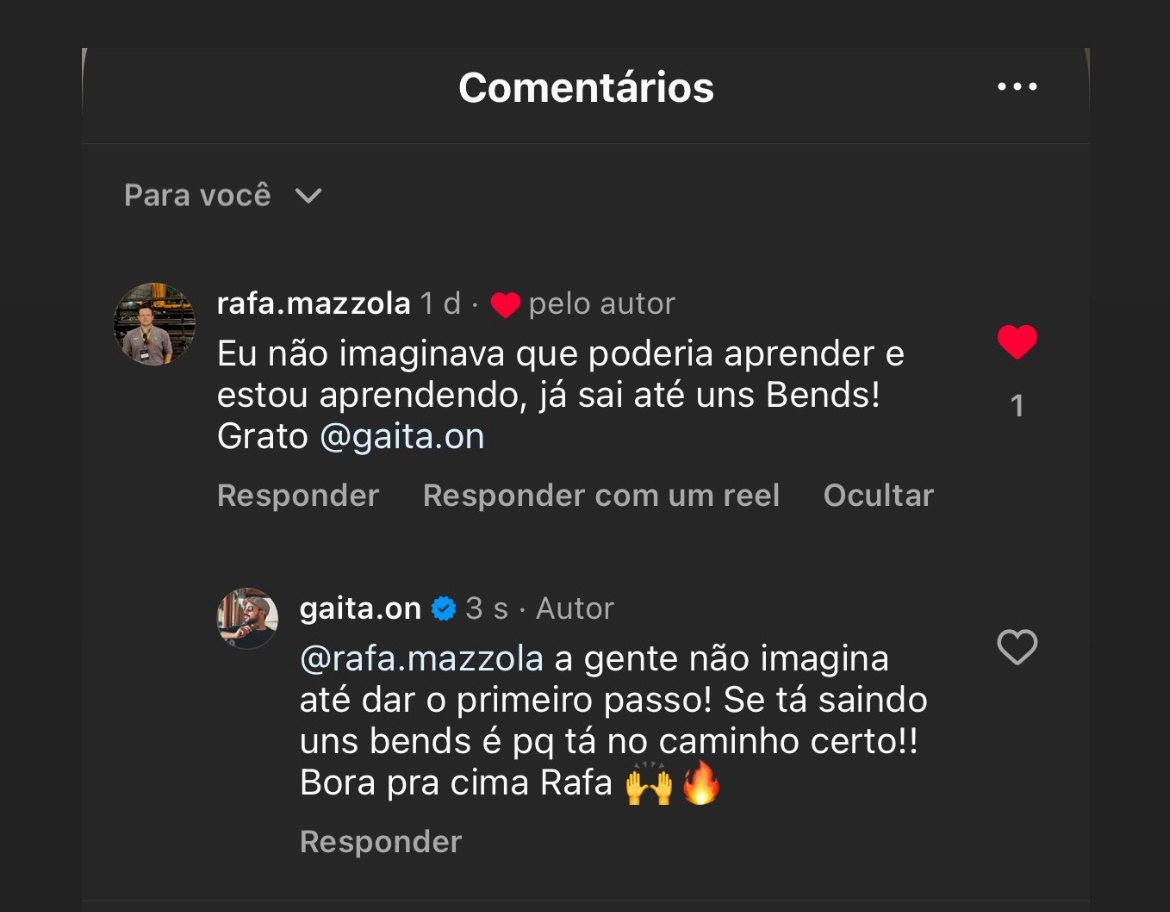Click the blue verified badge icon
This screenshot has width=1170, height=912.
coord(444,609)
